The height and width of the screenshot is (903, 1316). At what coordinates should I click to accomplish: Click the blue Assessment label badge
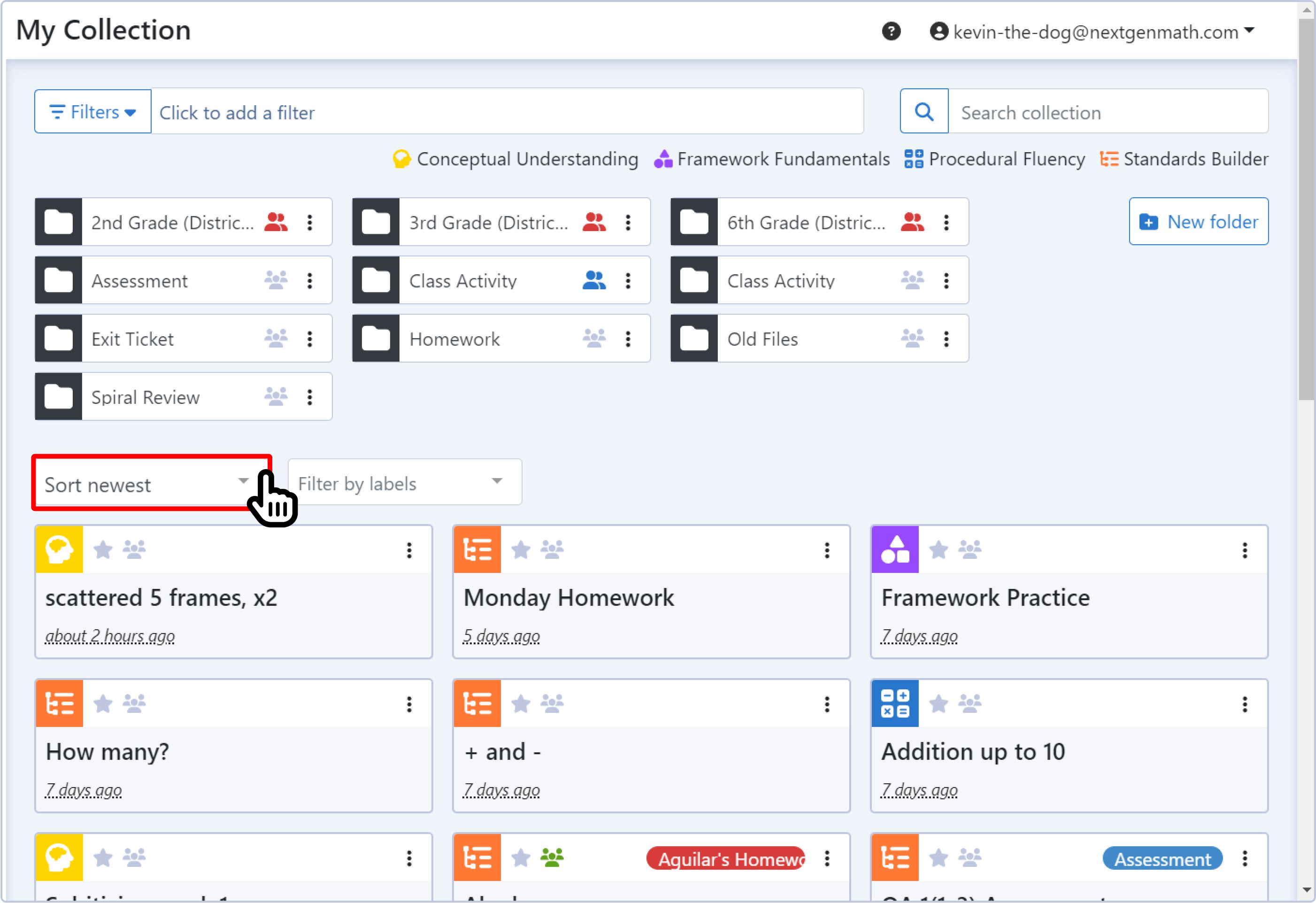1162,859
